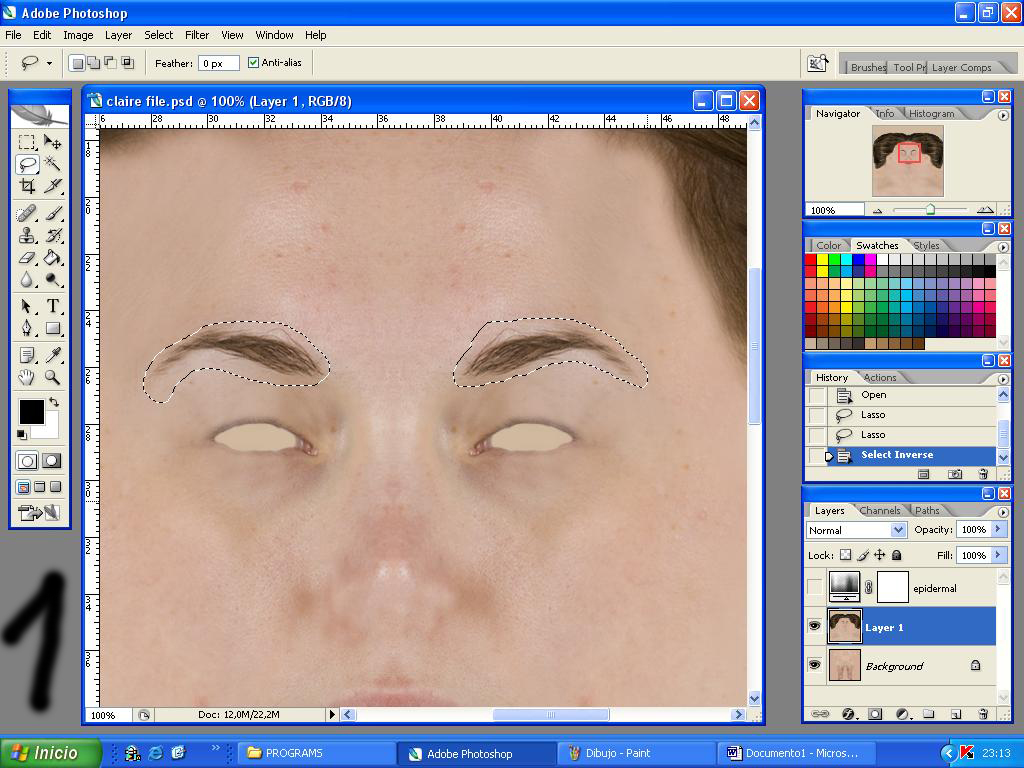This screenshot has height=768, width=1024.
Task: Select the Path Selection tool
Action: point(27,306)
